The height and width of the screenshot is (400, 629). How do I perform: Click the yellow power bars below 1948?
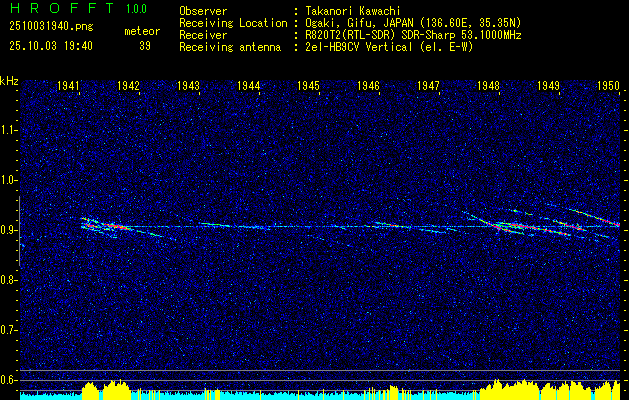[508, 389]
